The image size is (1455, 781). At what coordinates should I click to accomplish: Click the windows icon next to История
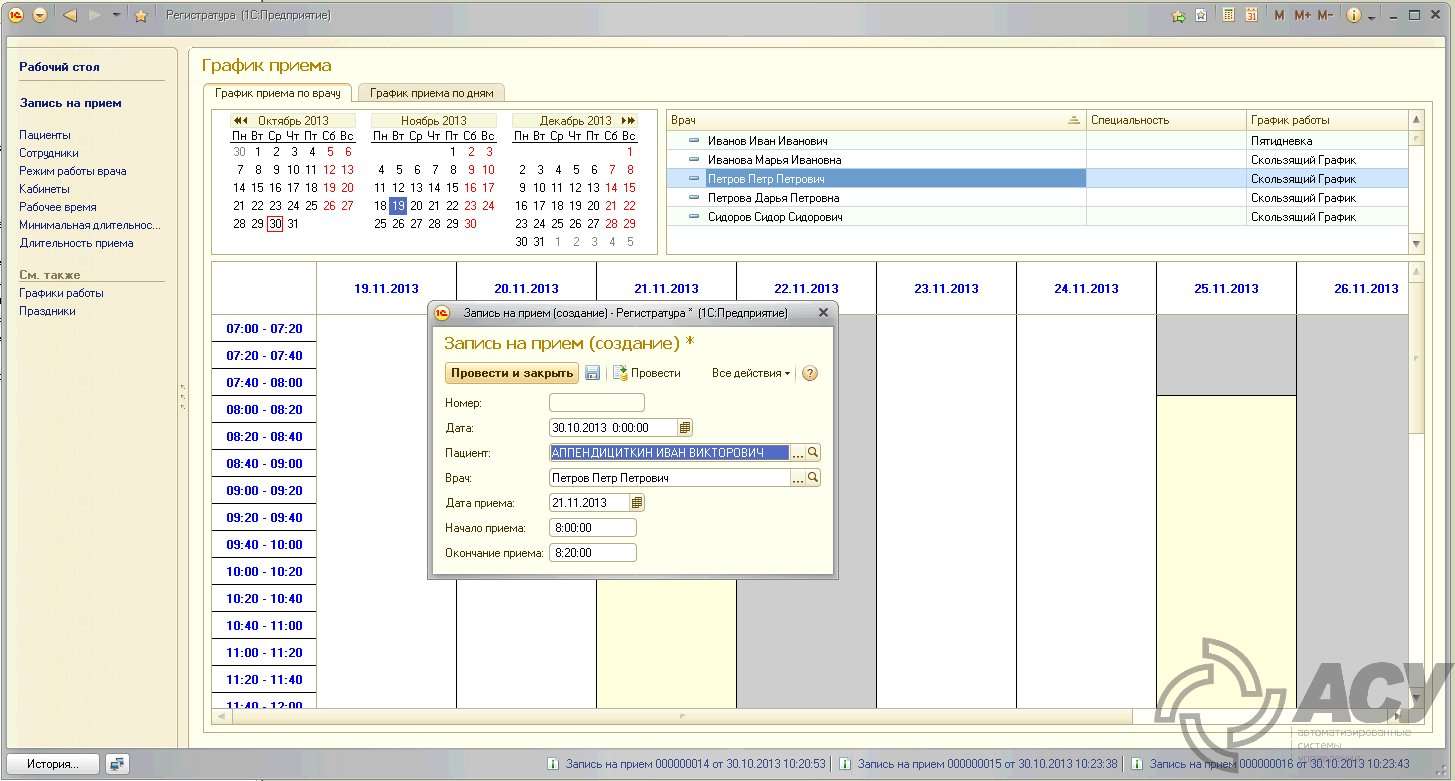click(x=118, y=764)
